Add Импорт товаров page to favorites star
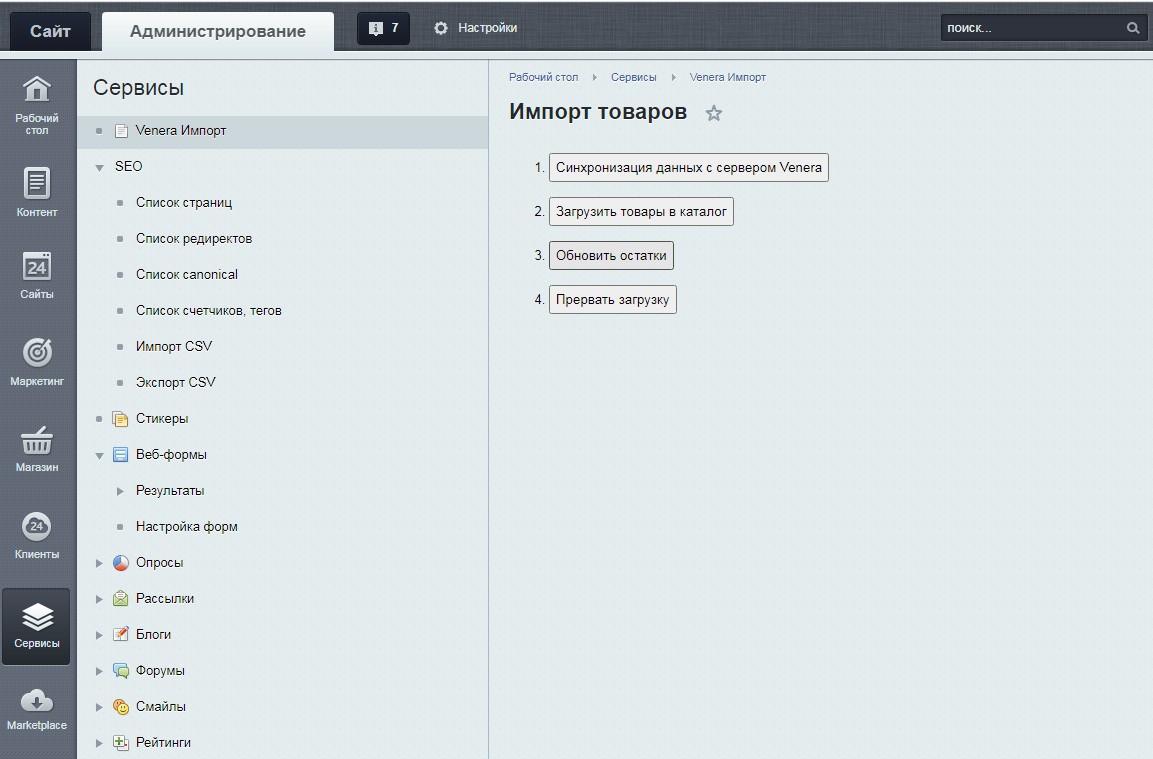 [713, 113]
